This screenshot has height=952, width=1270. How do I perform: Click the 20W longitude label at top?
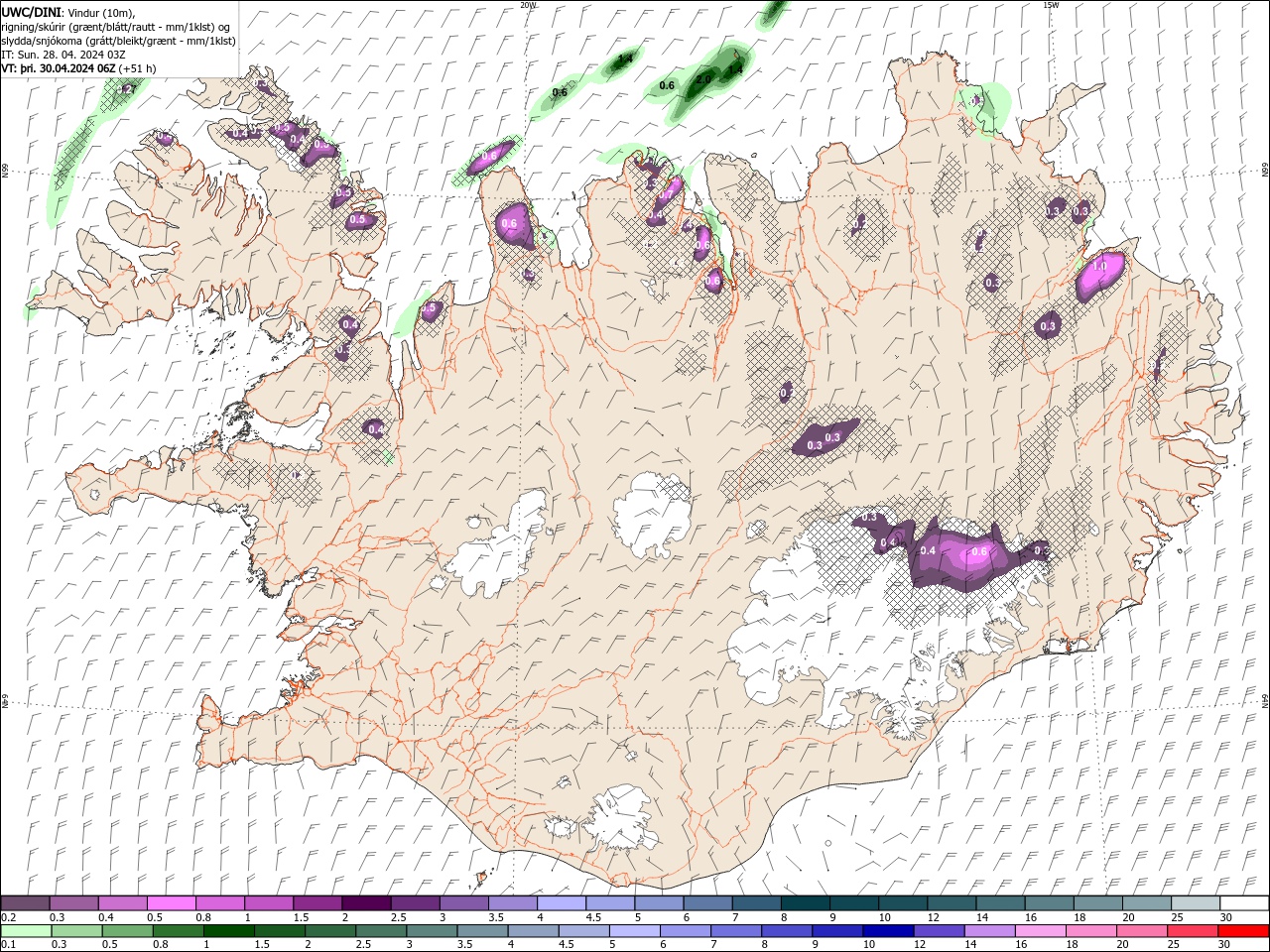click(x=528, y=5)
